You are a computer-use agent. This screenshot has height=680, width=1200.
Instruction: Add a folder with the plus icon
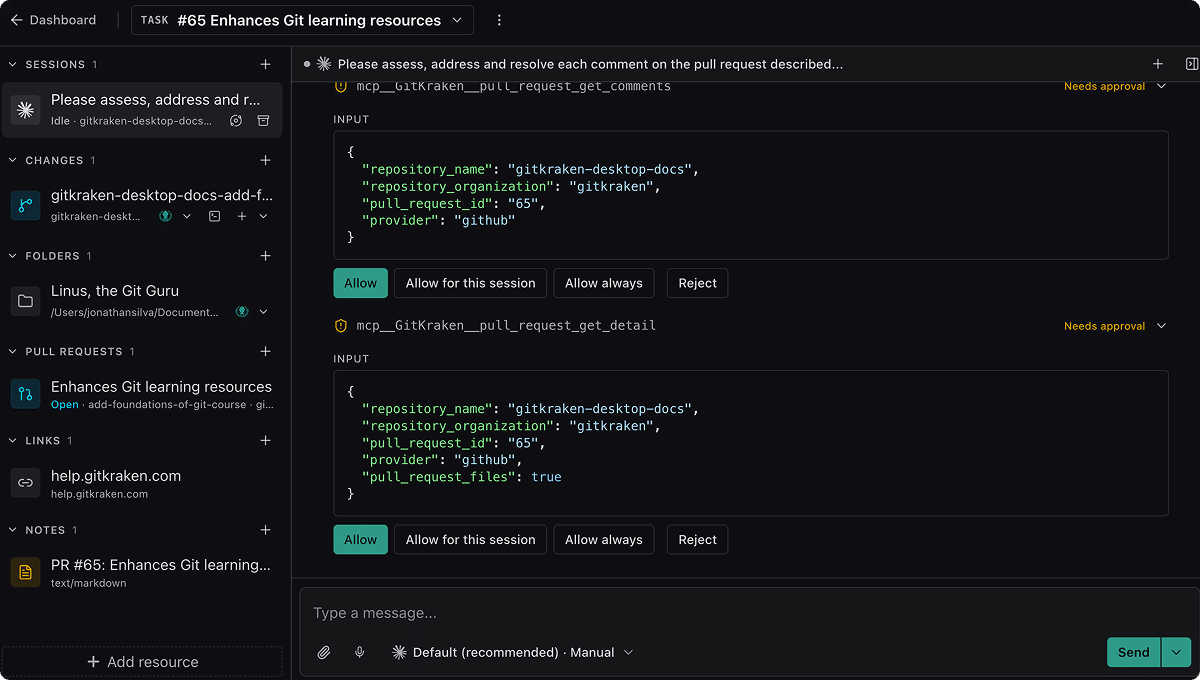pos(265,256)
